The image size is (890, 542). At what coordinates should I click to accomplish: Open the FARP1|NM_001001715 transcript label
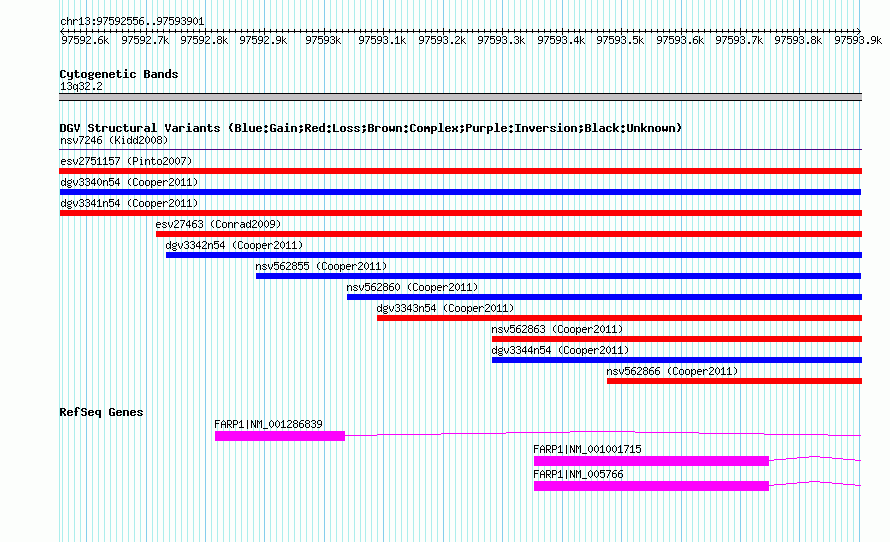pyautogui.click(x=587, y=449)
